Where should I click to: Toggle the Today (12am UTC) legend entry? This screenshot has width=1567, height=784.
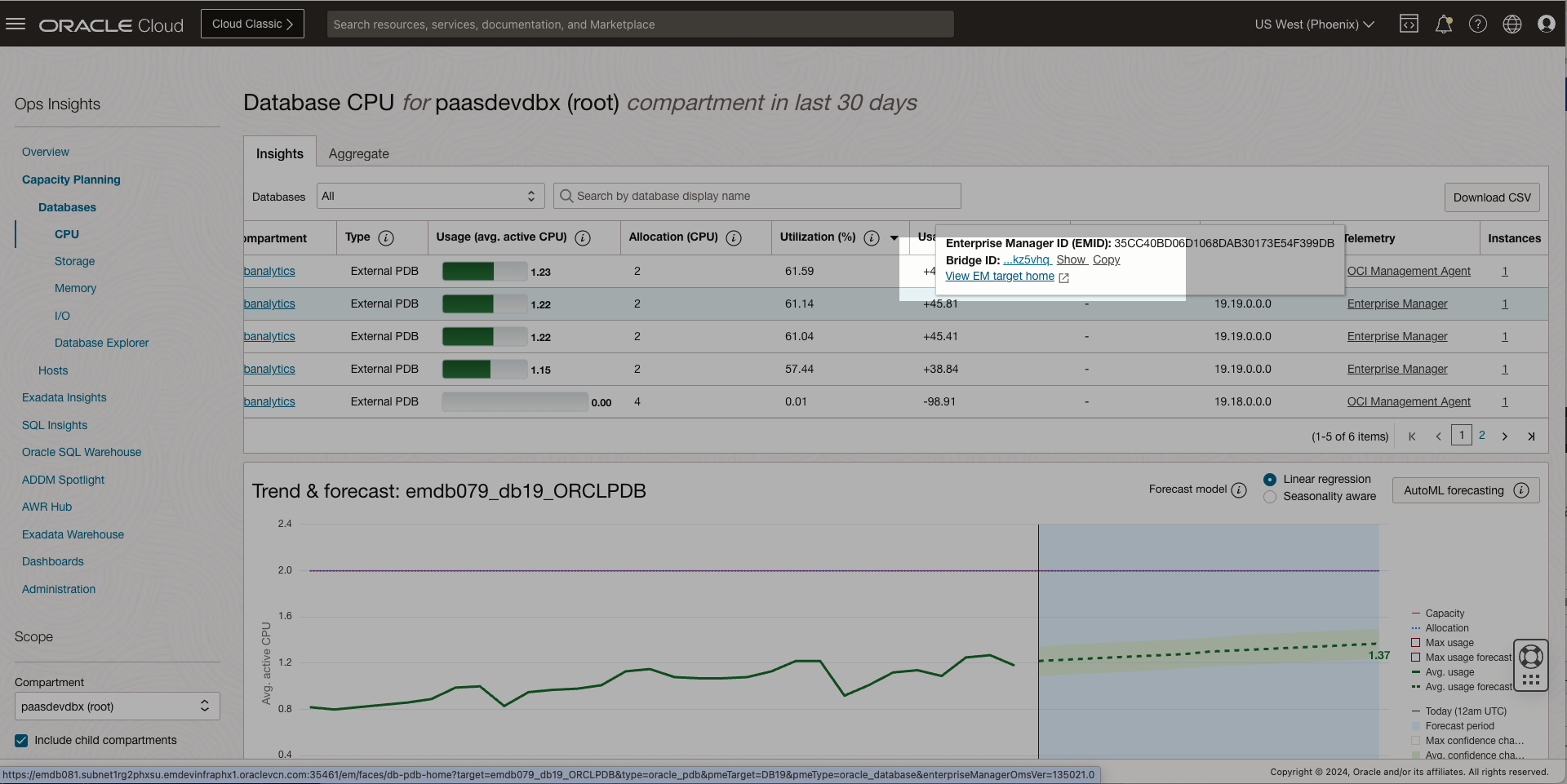(1459, 711)
